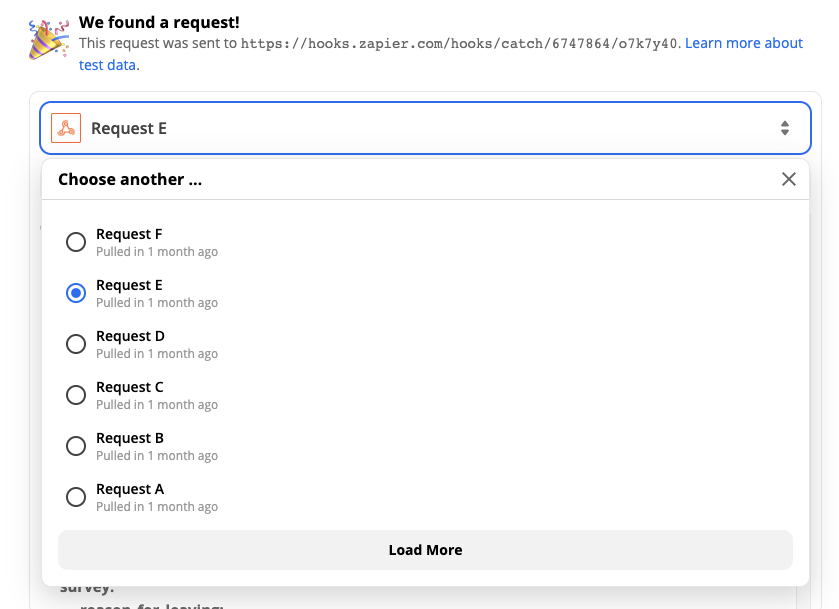Click the We found a request heading

(x=159, y=22)
